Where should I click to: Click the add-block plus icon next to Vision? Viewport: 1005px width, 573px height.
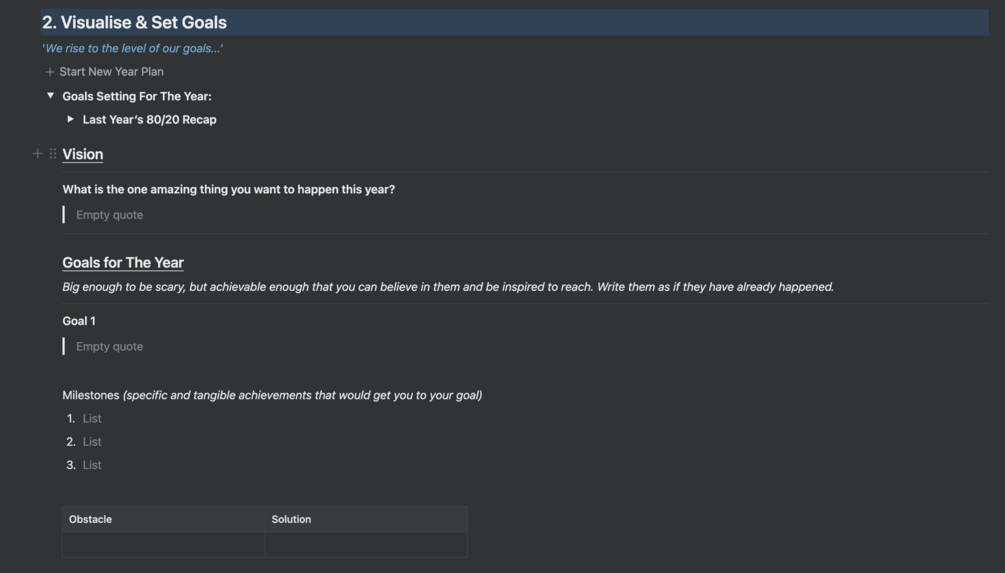[38, 154]
